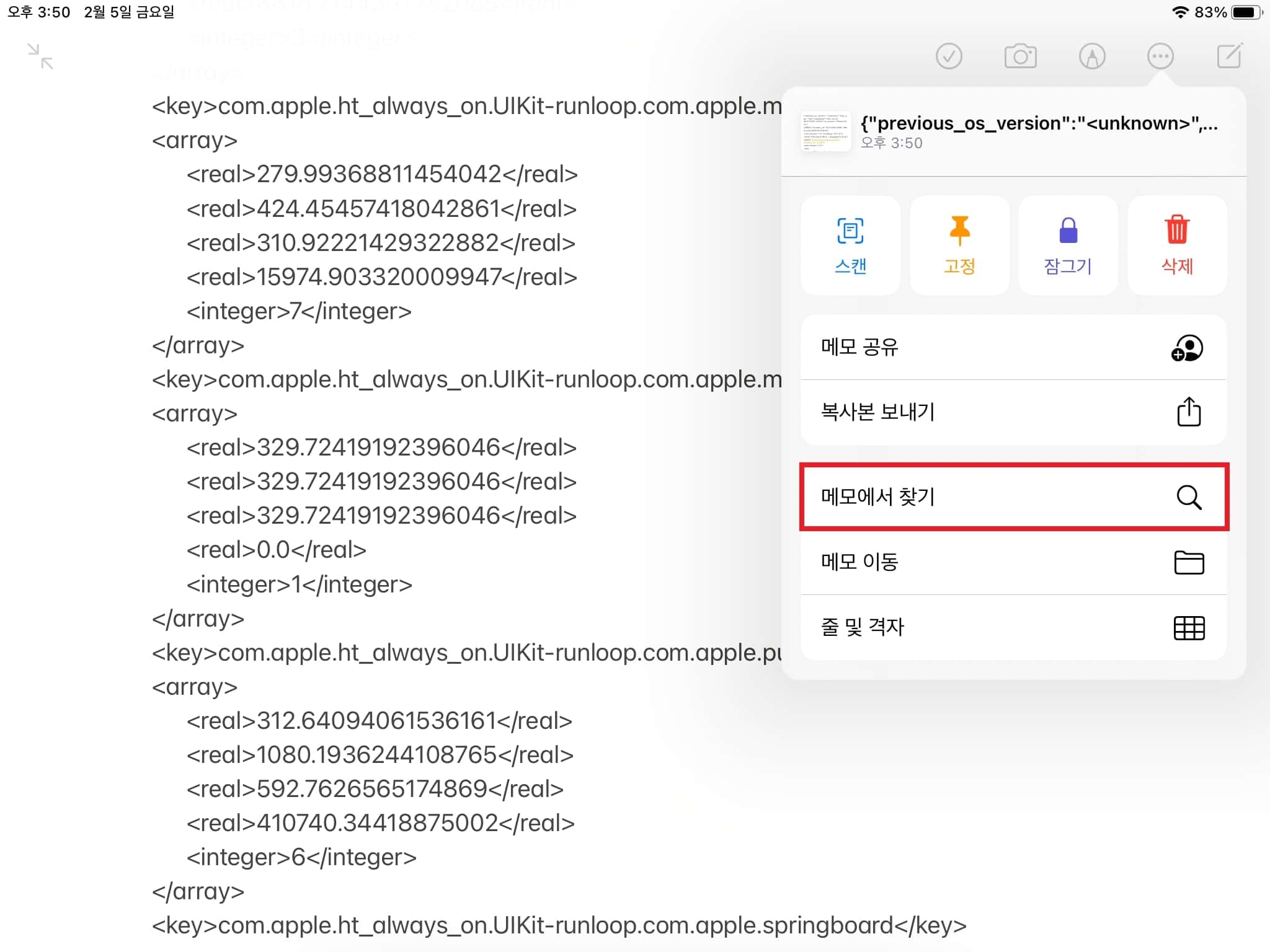Screen dimensions: 1270x952
Task: Open the camera insert menu
Action: tap(1020, 56)
